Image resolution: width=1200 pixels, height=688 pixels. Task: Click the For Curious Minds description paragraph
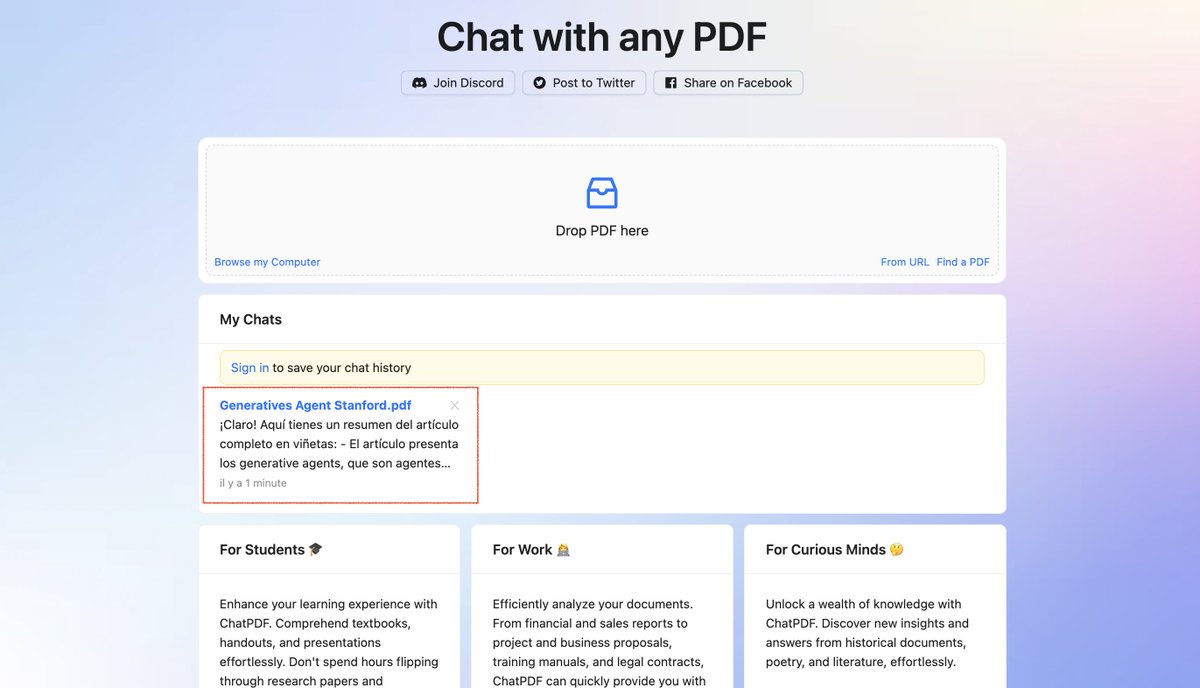[868, 633]
